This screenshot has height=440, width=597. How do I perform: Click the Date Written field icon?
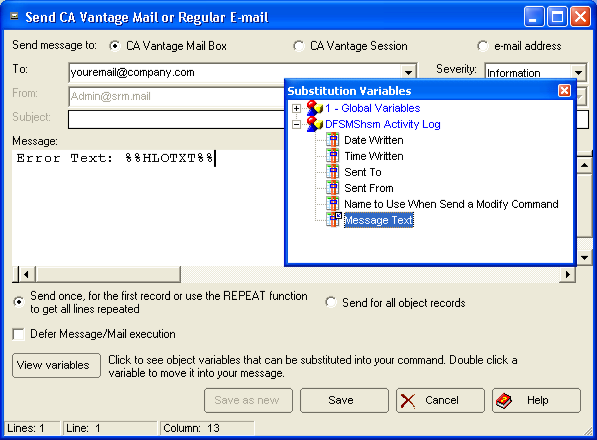tap(333, 140)
